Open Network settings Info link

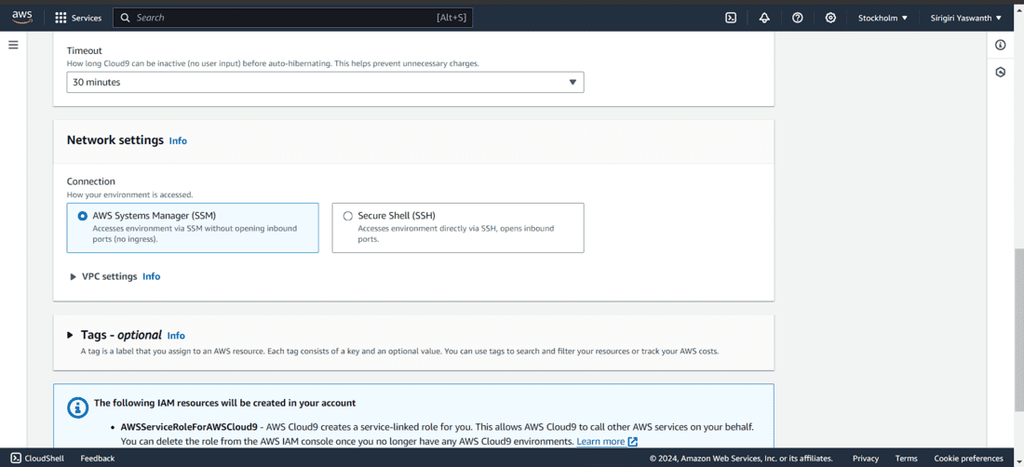point(178,140)
